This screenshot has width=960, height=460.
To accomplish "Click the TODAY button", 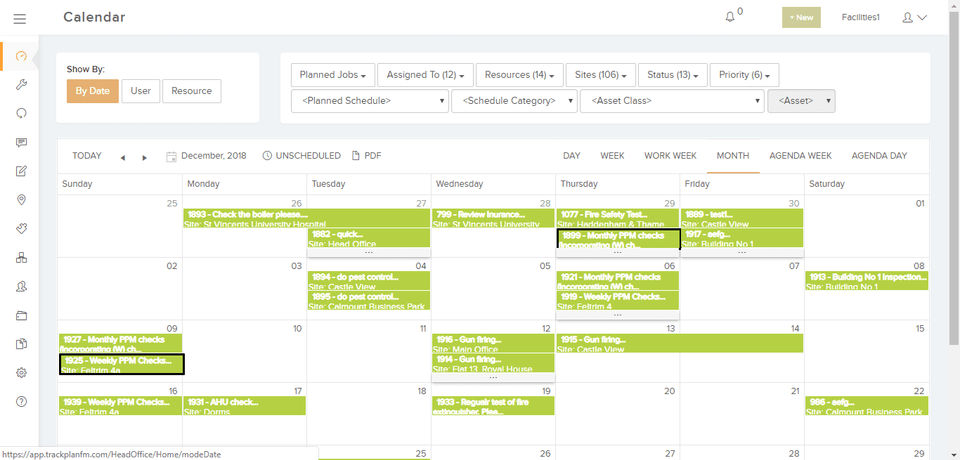I will pyautogui.click(x=87, y=156).
